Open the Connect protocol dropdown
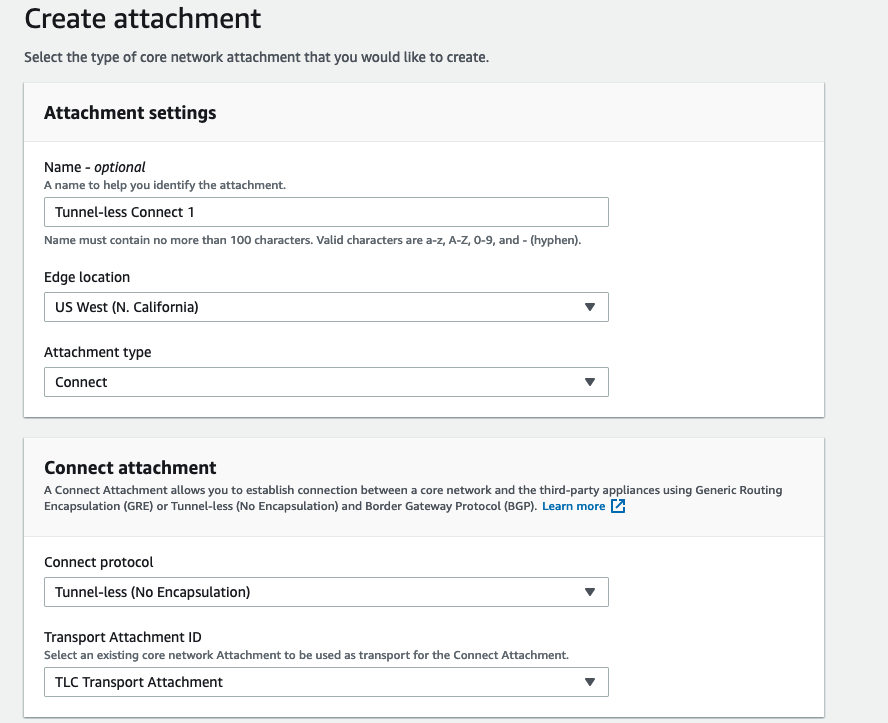 325,592
